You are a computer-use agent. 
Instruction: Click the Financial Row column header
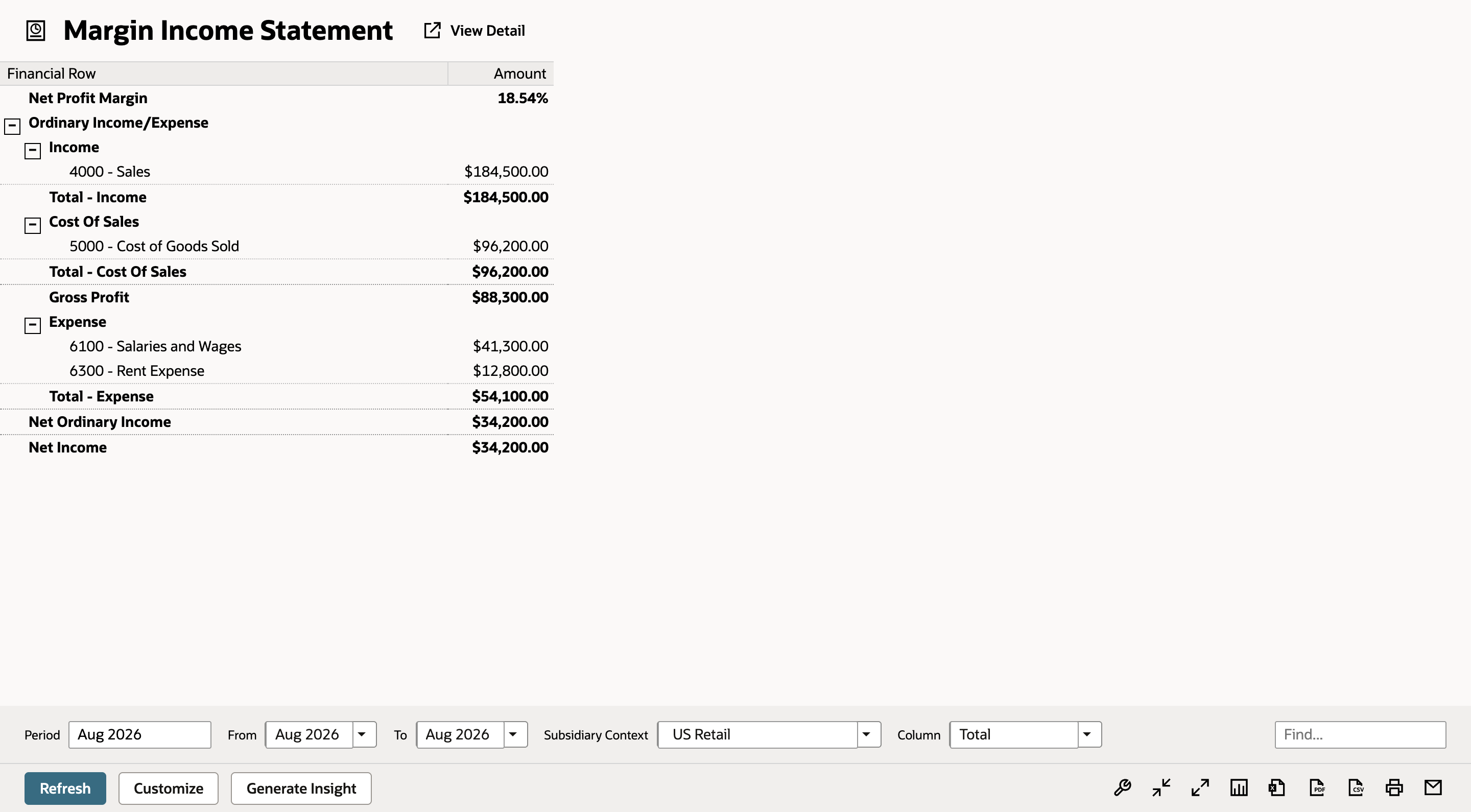[224, 74]
